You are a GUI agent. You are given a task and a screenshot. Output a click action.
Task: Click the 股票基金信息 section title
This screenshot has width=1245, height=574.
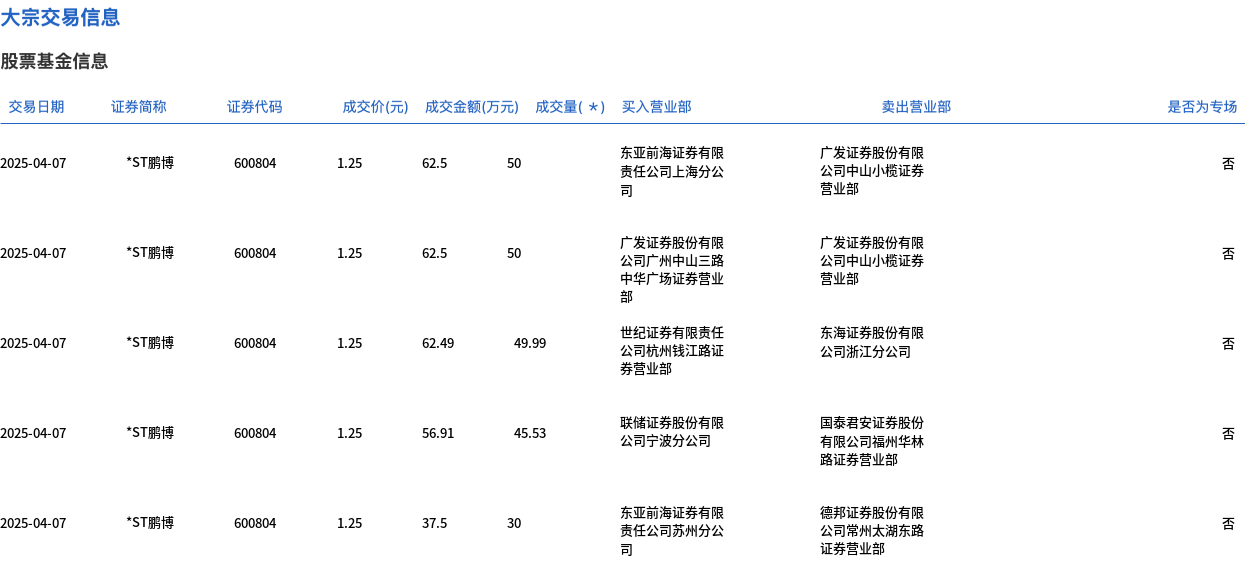coord(54,61)
